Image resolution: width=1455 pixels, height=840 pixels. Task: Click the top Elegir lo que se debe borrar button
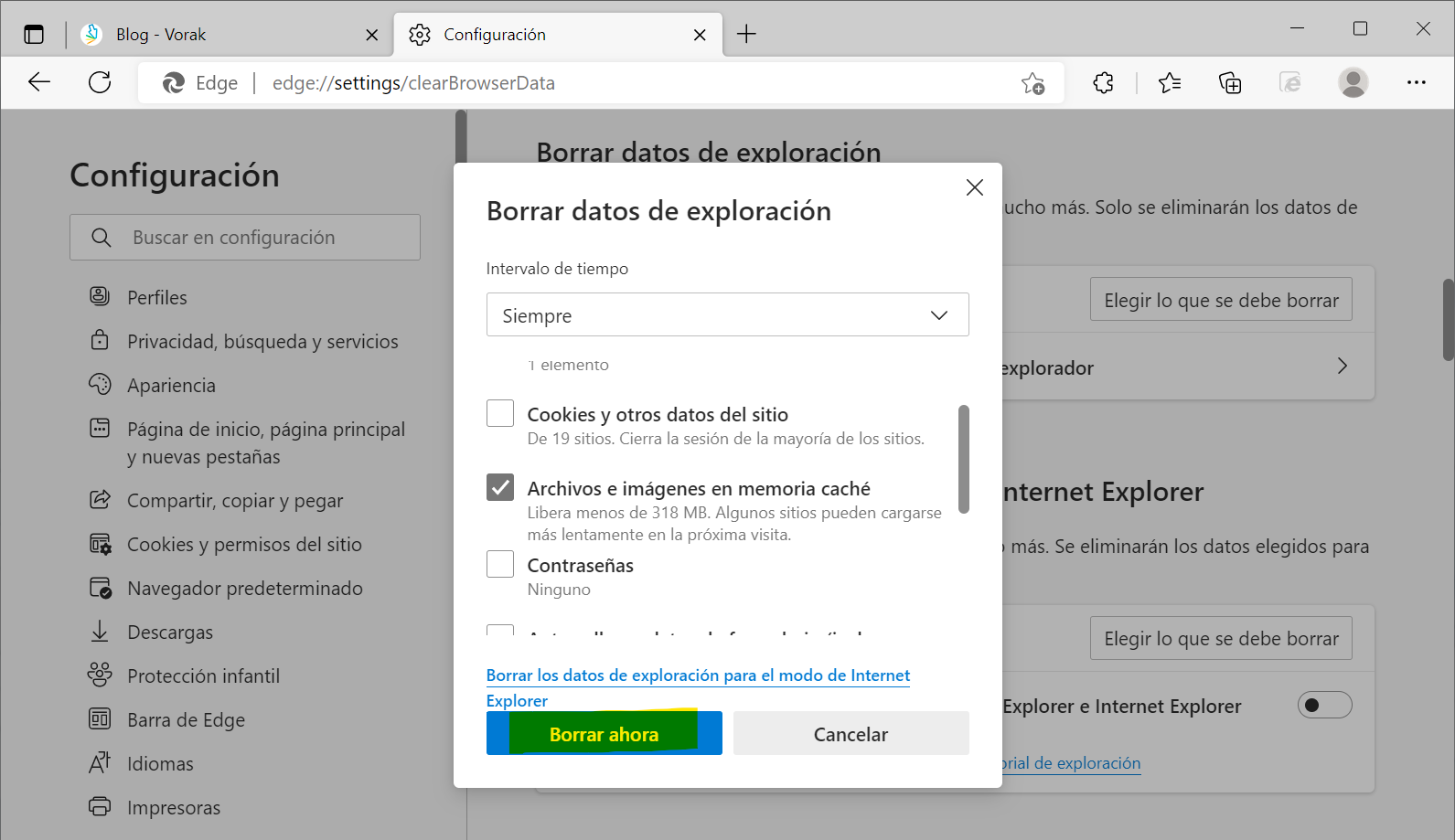pos(1221,300)
